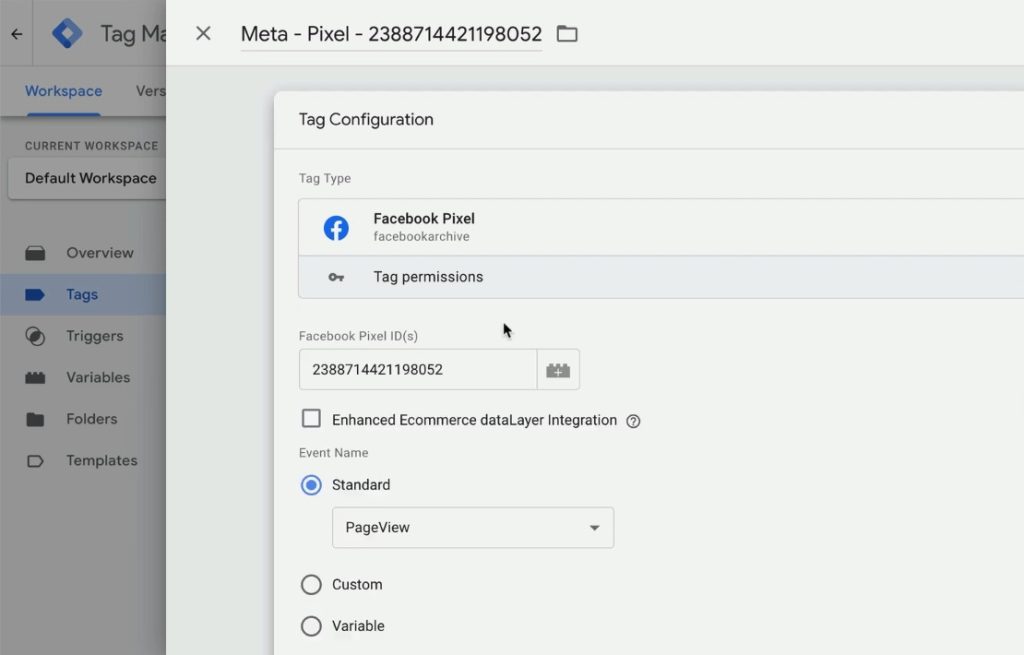
Task: Click the 'Facebook Pixel ID(s)' label
Action: [358, 336]
